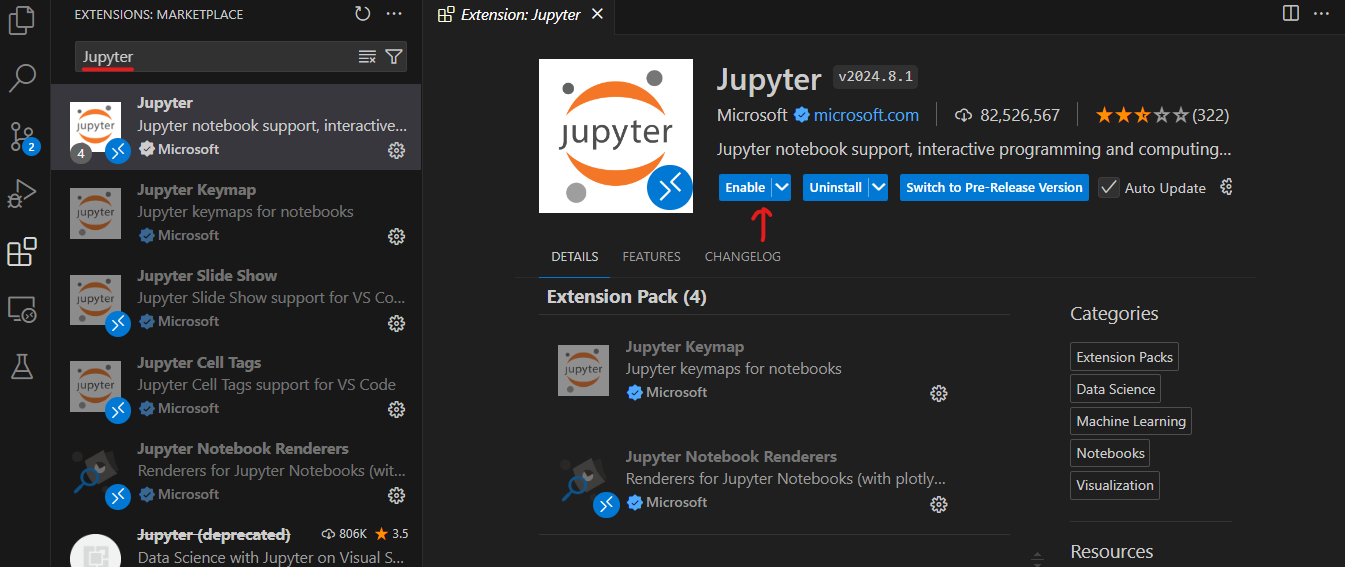This screenshot has height=567, width=1345.
Task: Select the Machine Learning category
Action: [1131, 421]
